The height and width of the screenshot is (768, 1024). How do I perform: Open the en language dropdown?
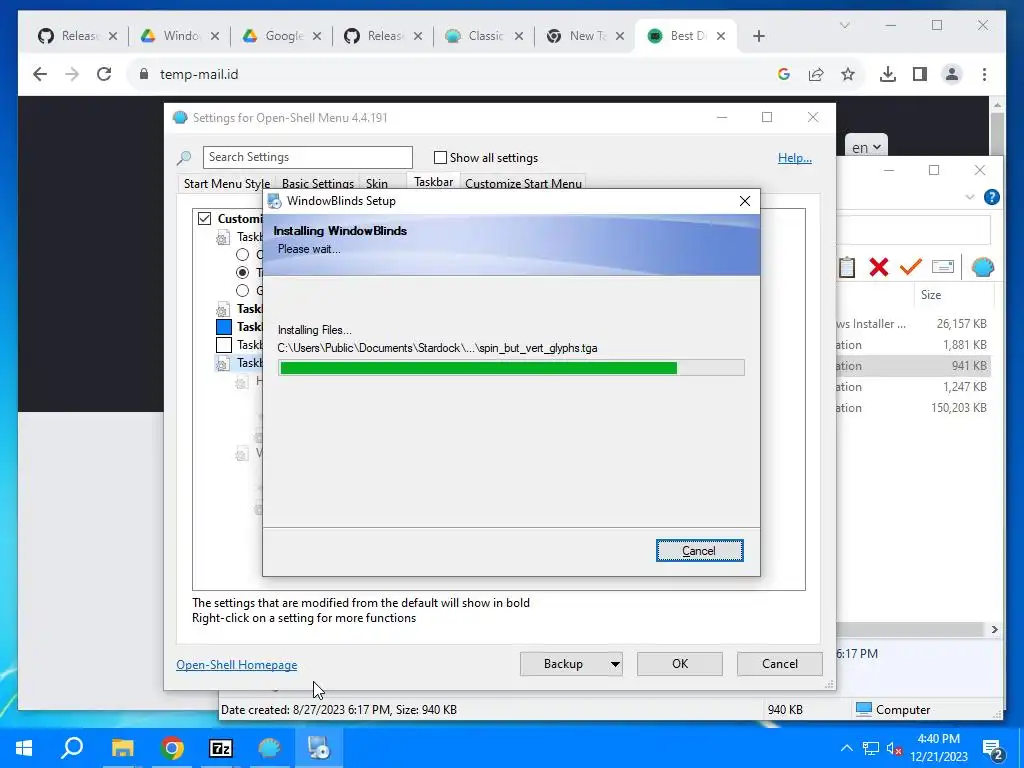(x=866, y=148)
